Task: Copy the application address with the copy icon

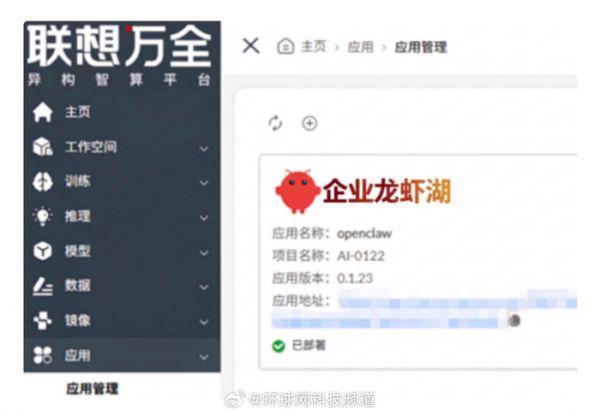Action: pos(514,320)
